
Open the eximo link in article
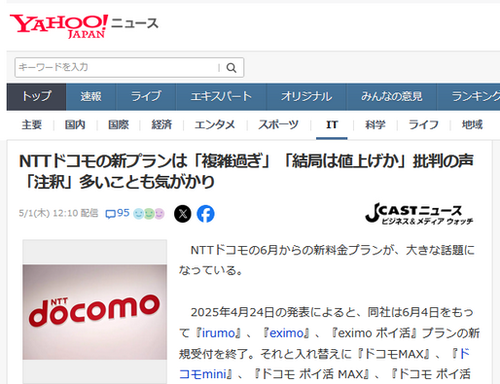coord(287,333)
